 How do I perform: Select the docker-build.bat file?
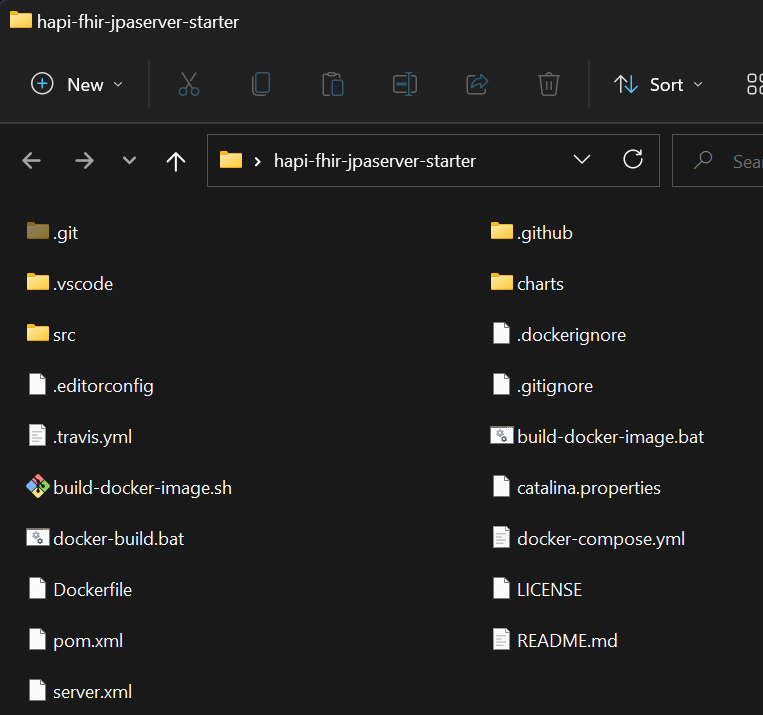(x=106, y=539)
